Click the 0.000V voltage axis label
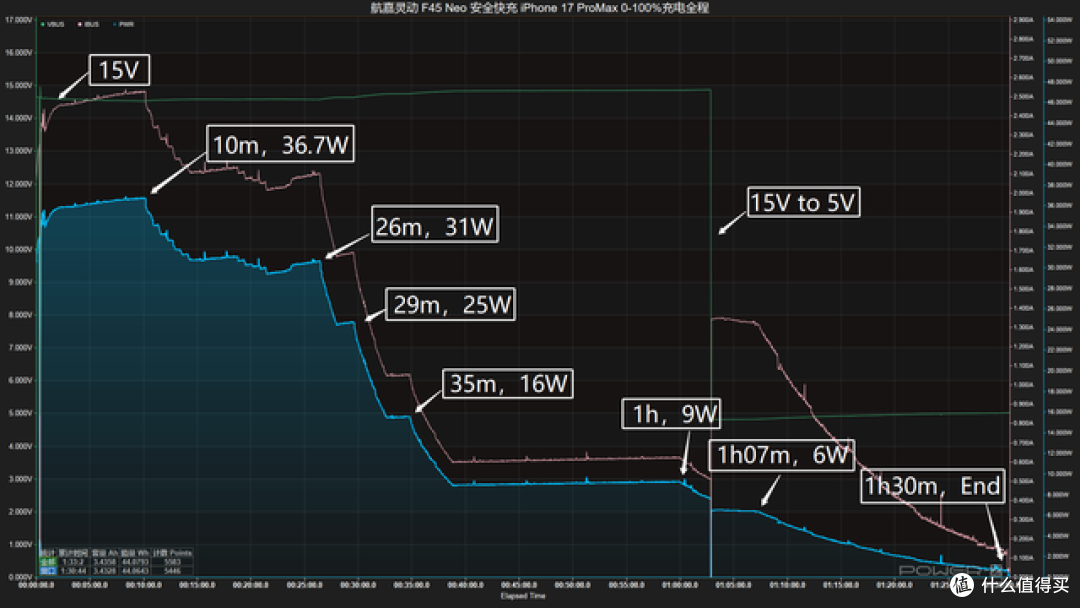The height and width of the screenshot is (608, 1080). (20, 577)
